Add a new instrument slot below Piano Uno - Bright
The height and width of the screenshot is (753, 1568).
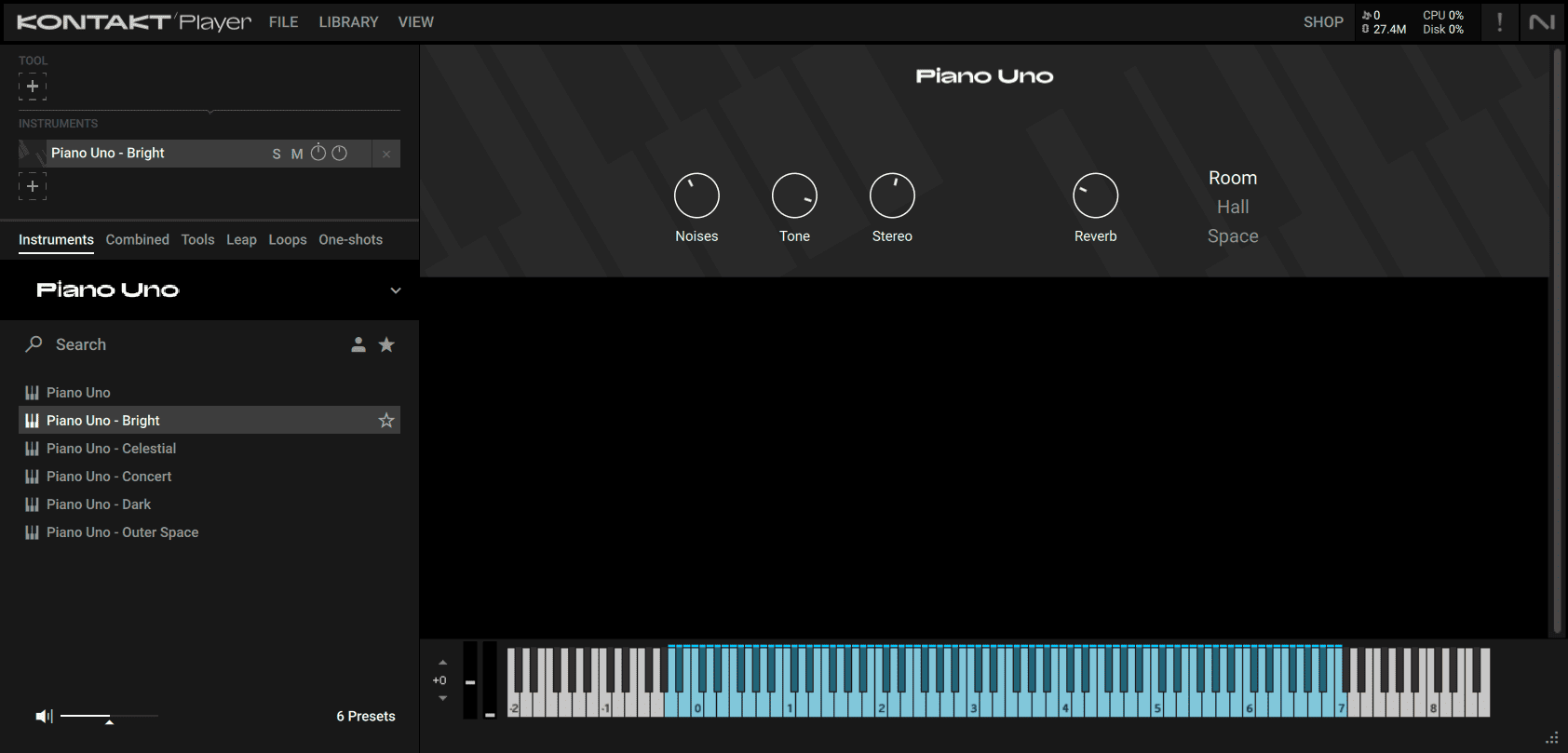(33, 186)
